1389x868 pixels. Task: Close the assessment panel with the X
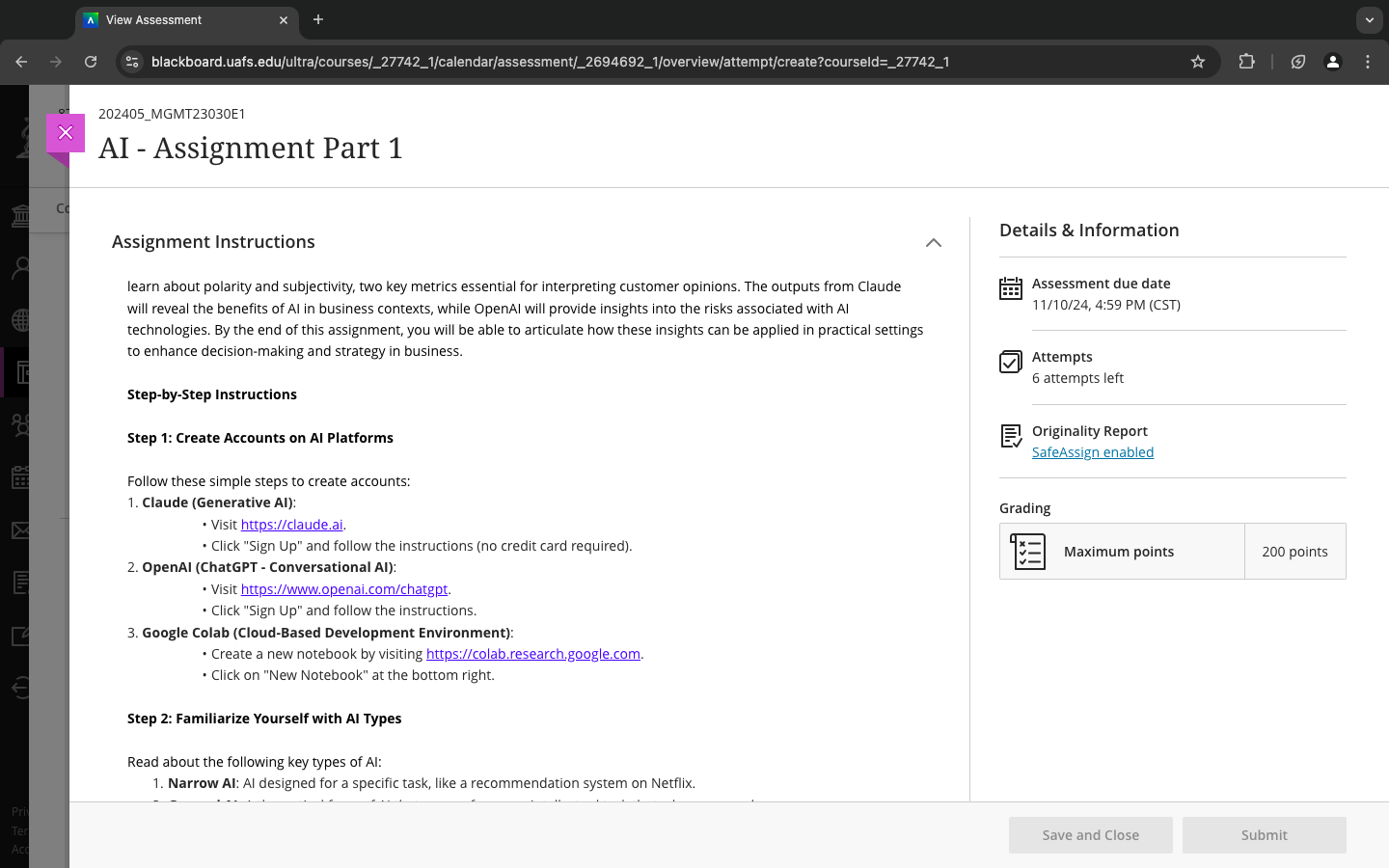[66, 133]
